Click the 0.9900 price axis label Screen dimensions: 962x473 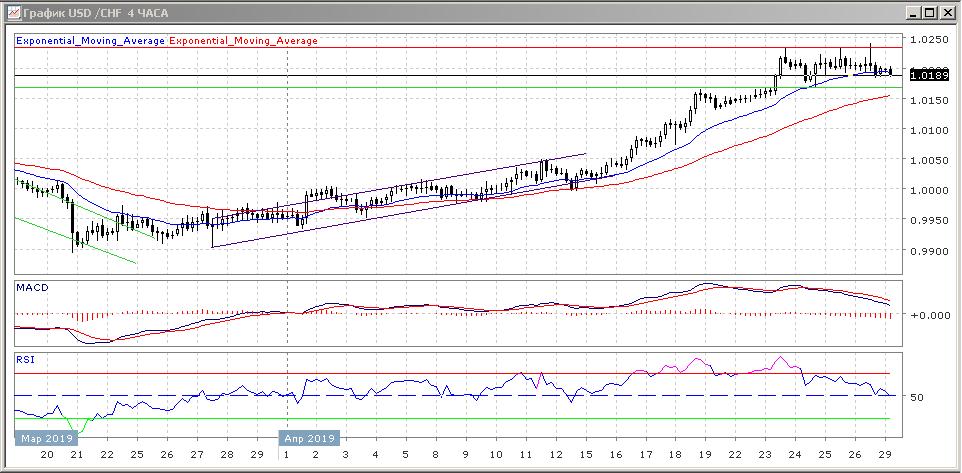[x=929, y=252]
